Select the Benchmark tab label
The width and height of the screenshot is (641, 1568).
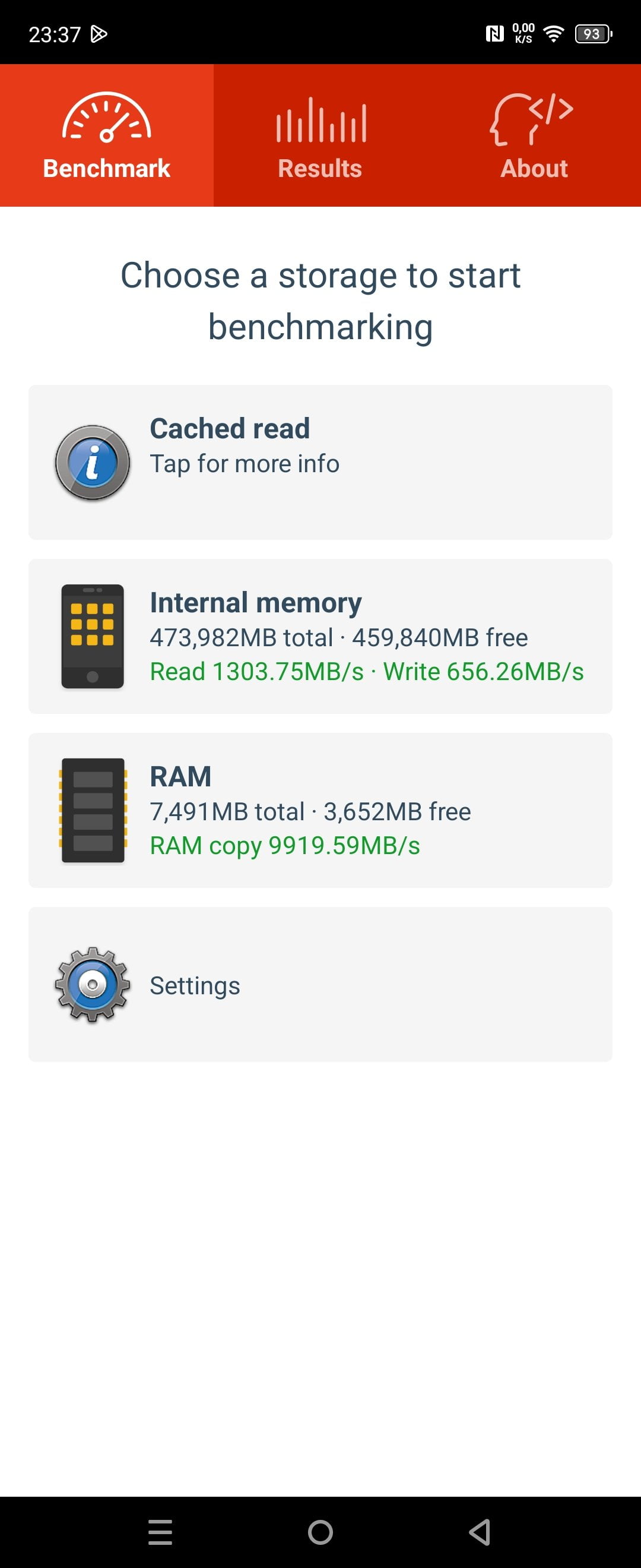(106, 169)
